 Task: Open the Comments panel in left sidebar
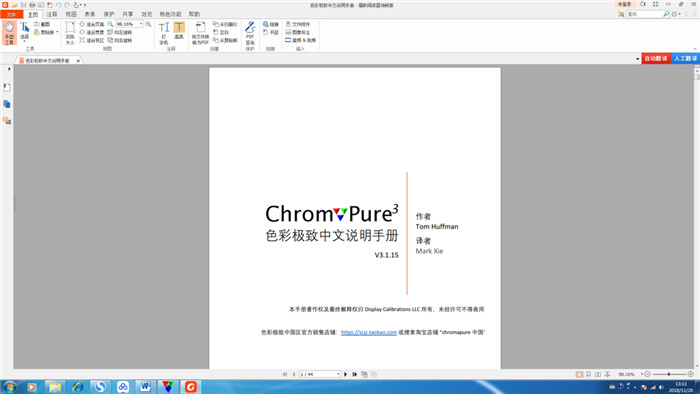(x=7, y=121)
